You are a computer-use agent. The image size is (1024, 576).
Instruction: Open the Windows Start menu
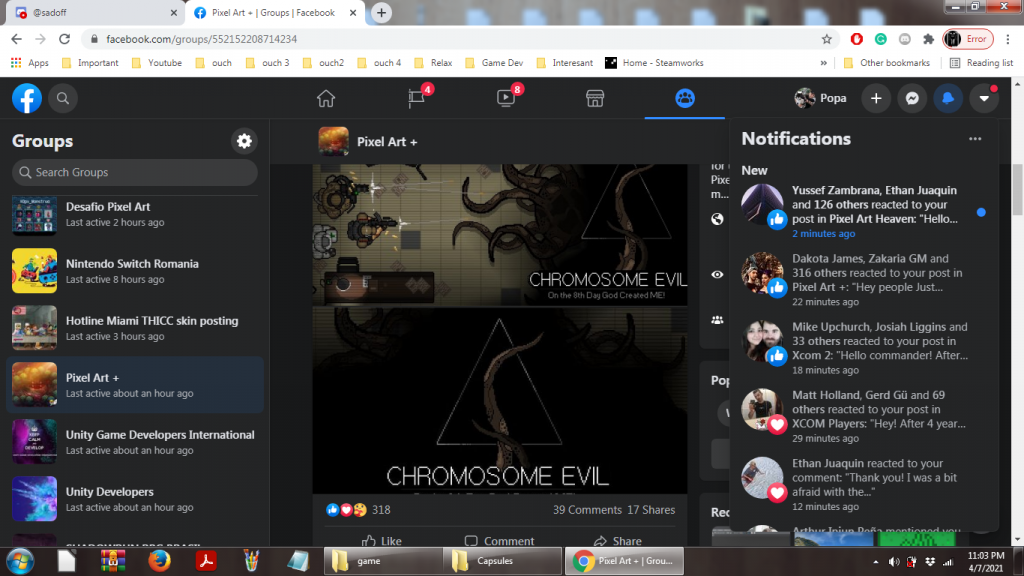[x=20, y=561]
